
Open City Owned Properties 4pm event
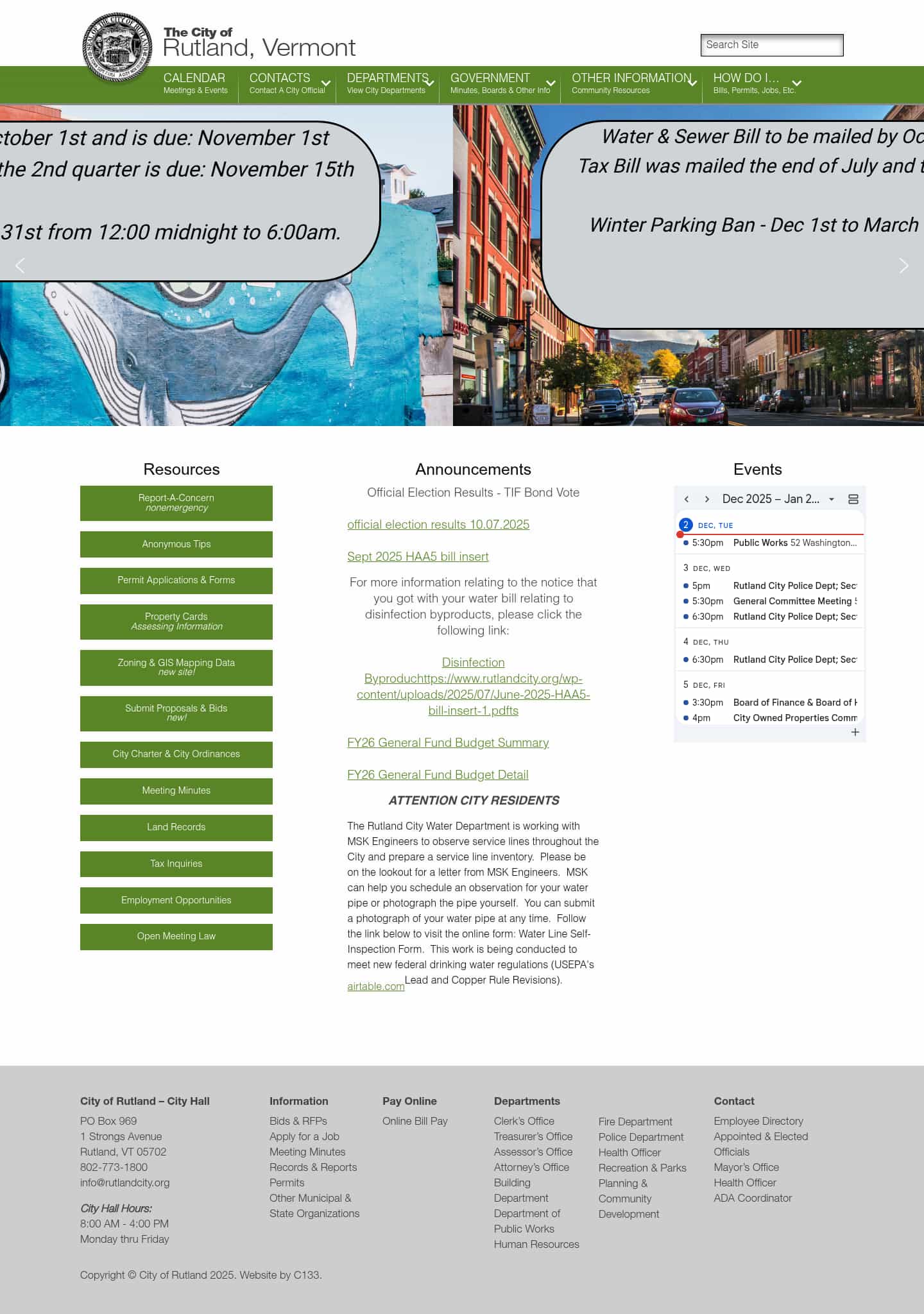click(770, 718)
